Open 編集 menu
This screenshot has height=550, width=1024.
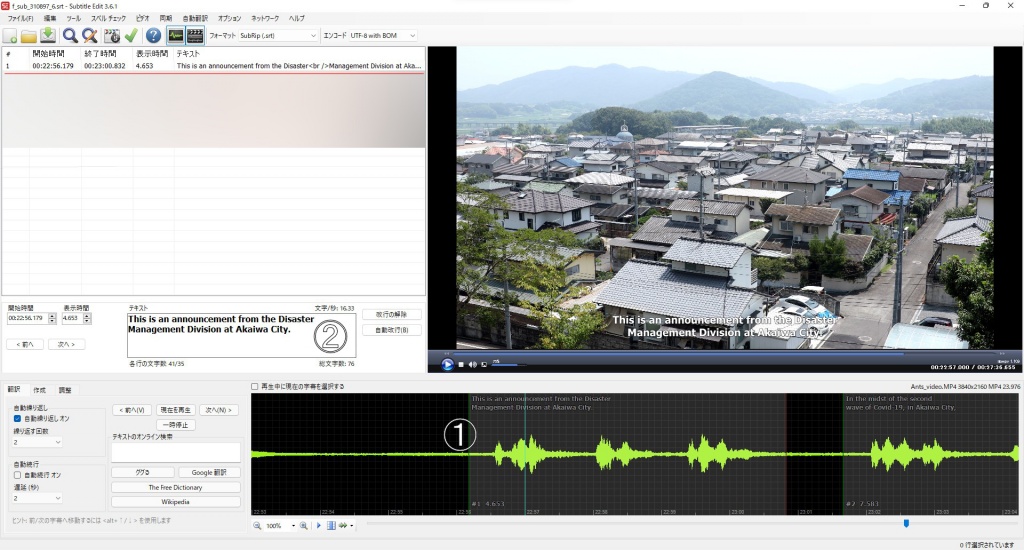coord(50,18)
